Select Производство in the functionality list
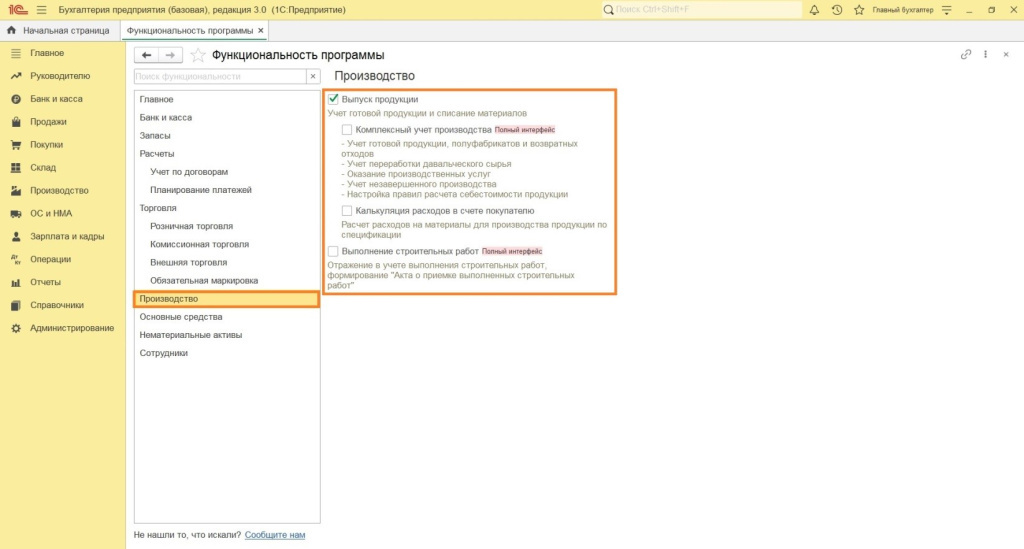Image resolution: width=1024 pixels, height=549 pixels. 227,299
